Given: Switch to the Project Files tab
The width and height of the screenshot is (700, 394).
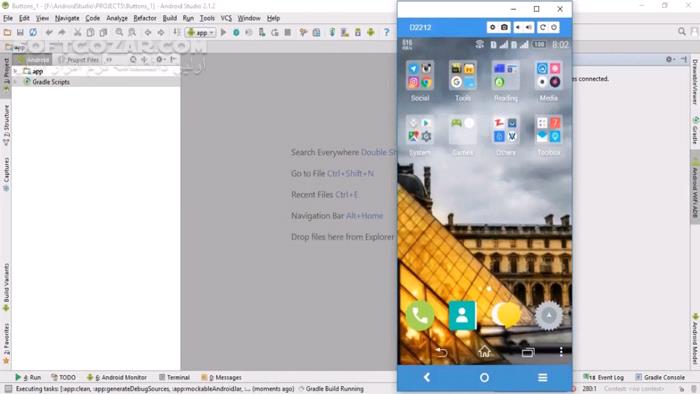Looking at the screenshot, I should click(x=79, y=59).
